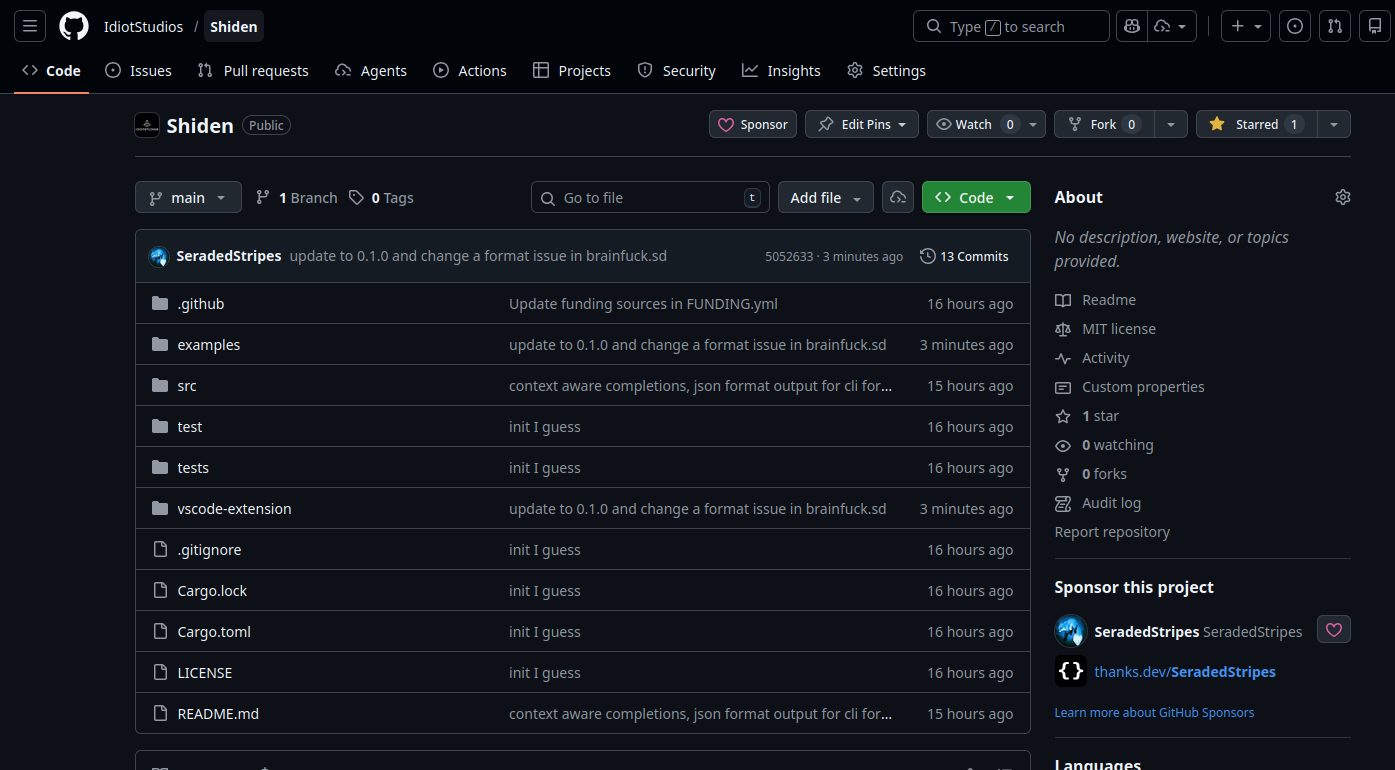Open the notifications inbox icon
Viewport: 1395px width, 770px height.
(x=1375, y=27)
